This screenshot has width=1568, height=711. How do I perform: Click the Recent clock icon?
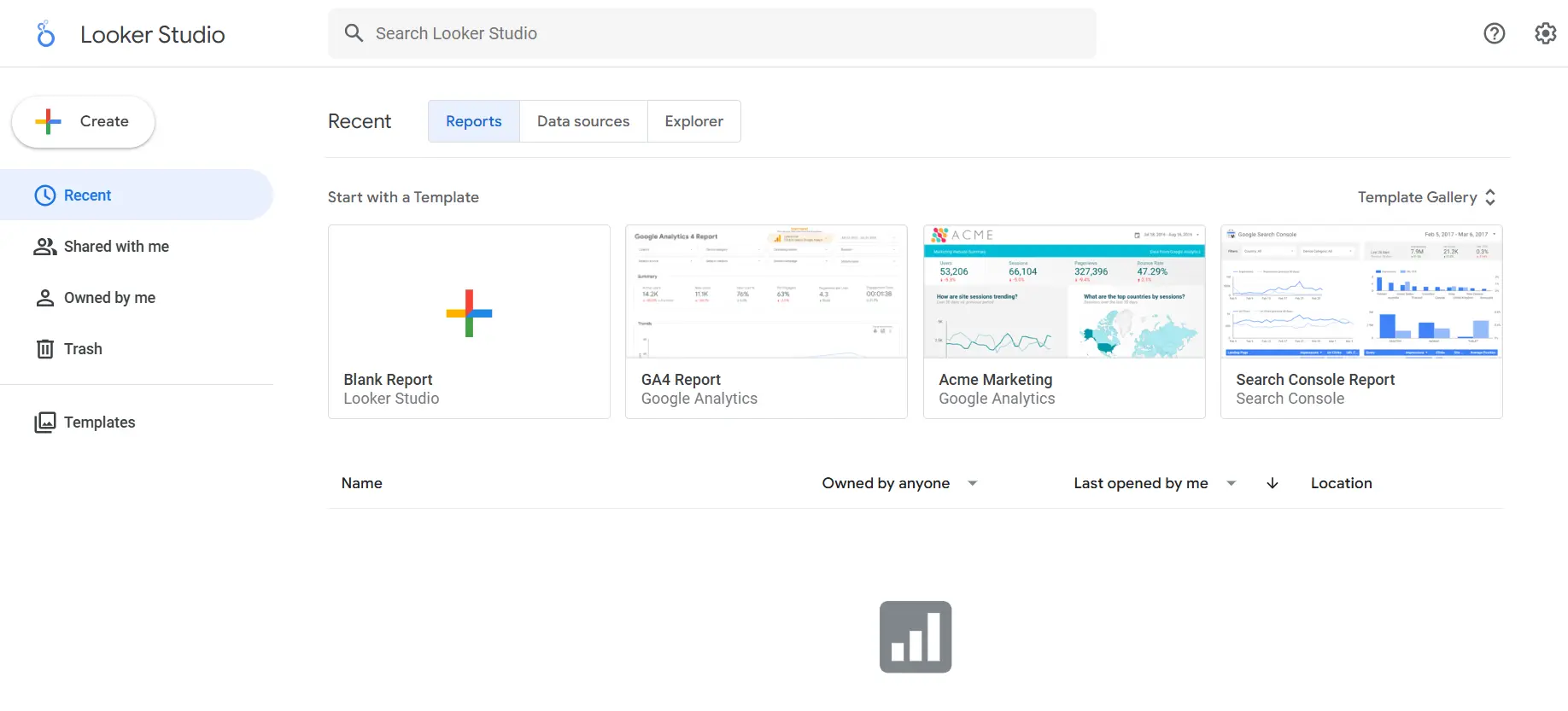click(44, 195)
